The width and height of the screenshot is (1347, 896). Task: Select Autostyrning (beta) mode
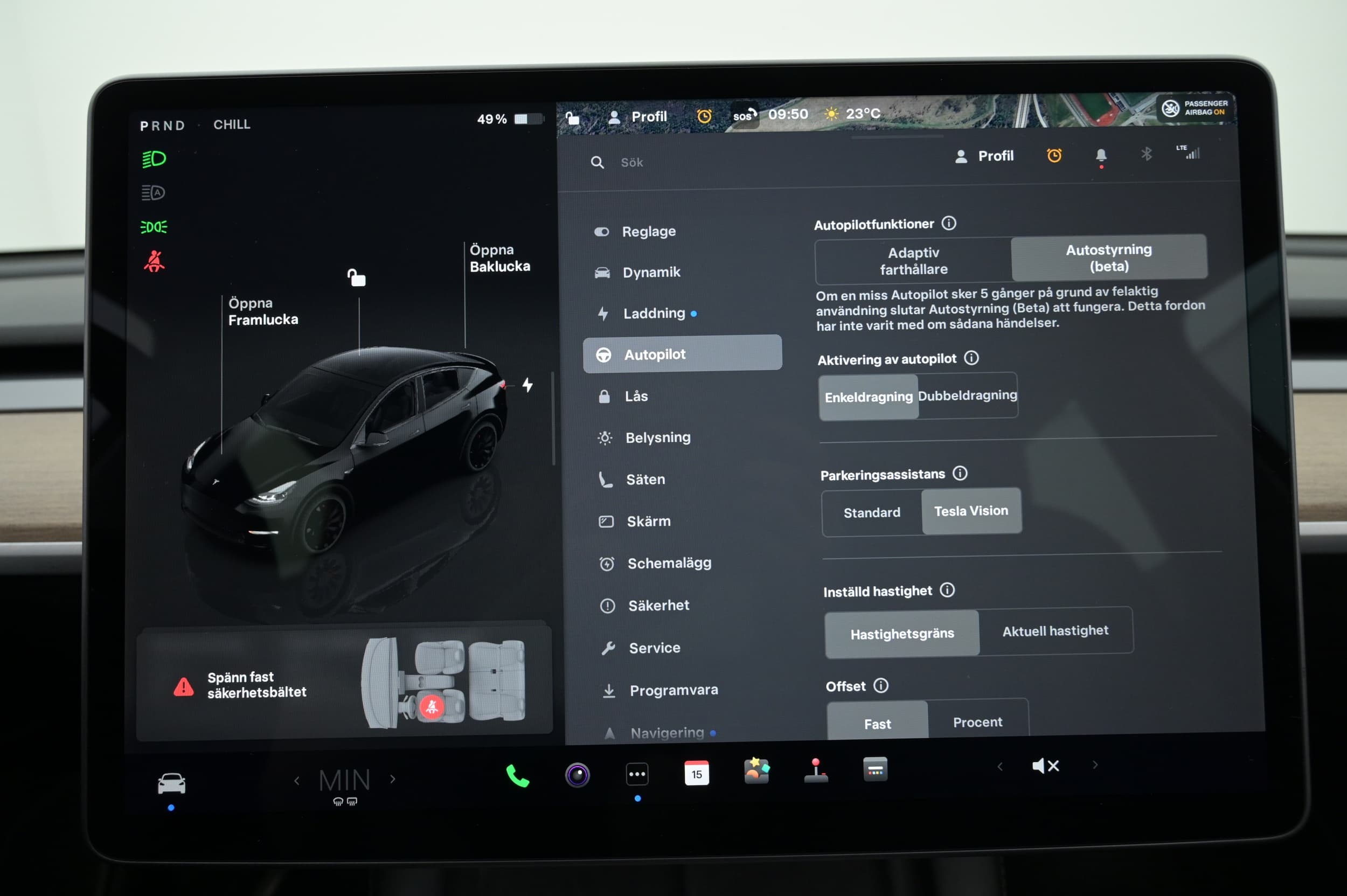(1109, 258)
